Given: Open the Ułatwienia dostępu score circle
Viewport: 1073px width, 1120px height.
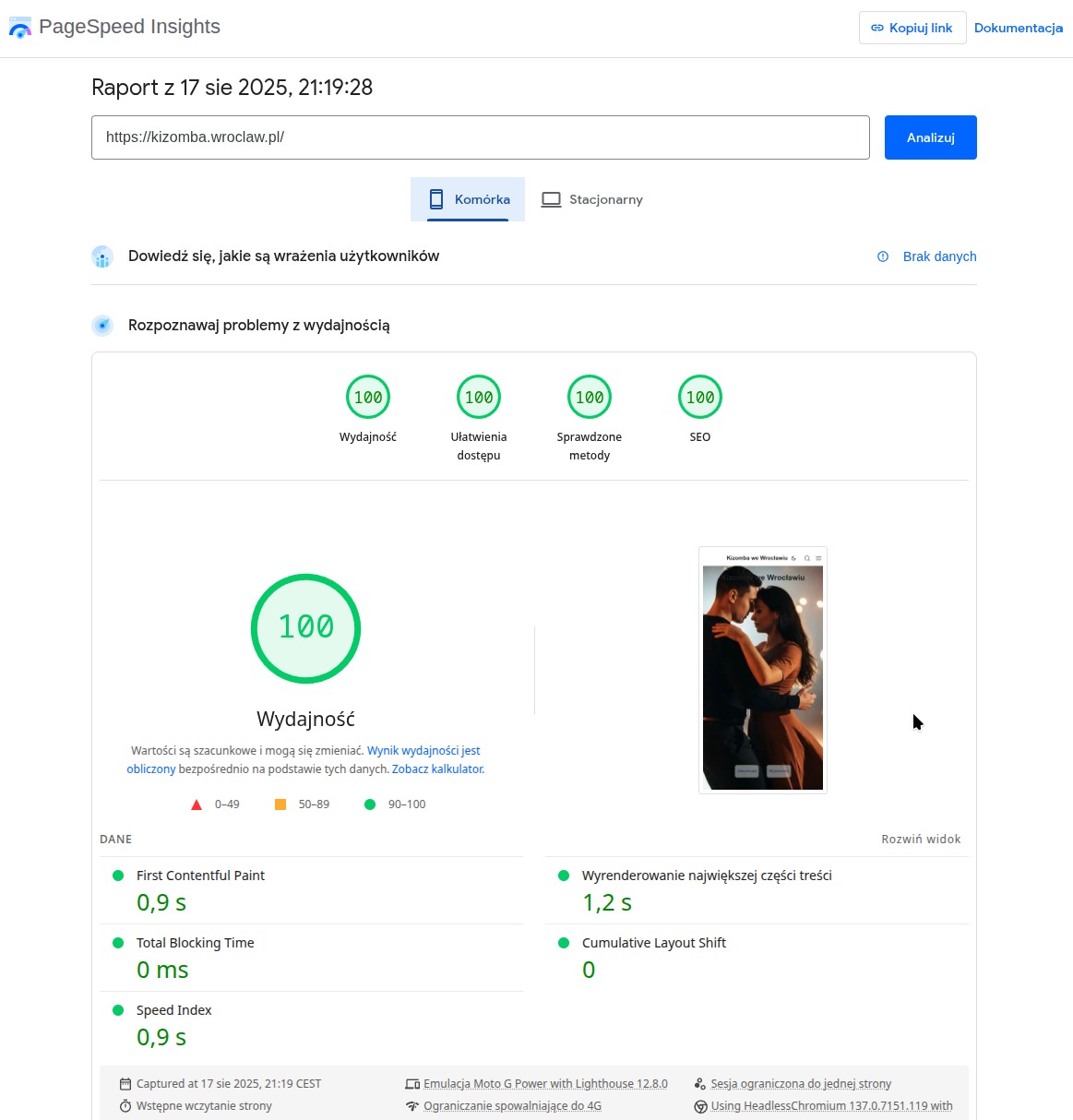Looking at the screenshot, I should point(478,397).
